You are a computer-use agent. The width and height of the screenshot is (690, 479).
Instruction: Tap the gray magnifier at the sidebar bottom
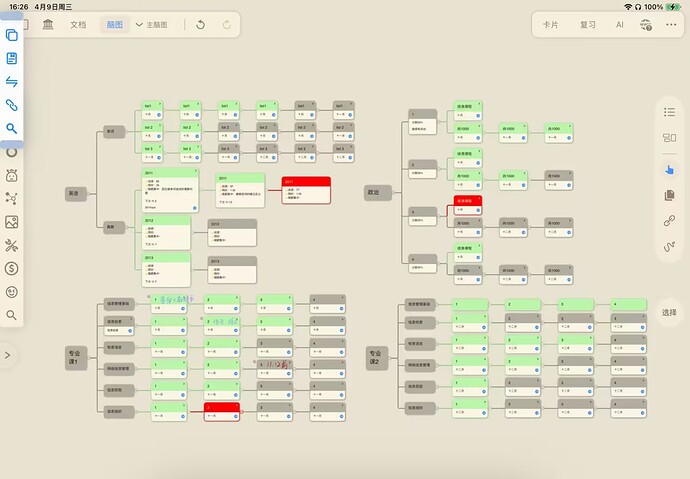tap(11, 315)
